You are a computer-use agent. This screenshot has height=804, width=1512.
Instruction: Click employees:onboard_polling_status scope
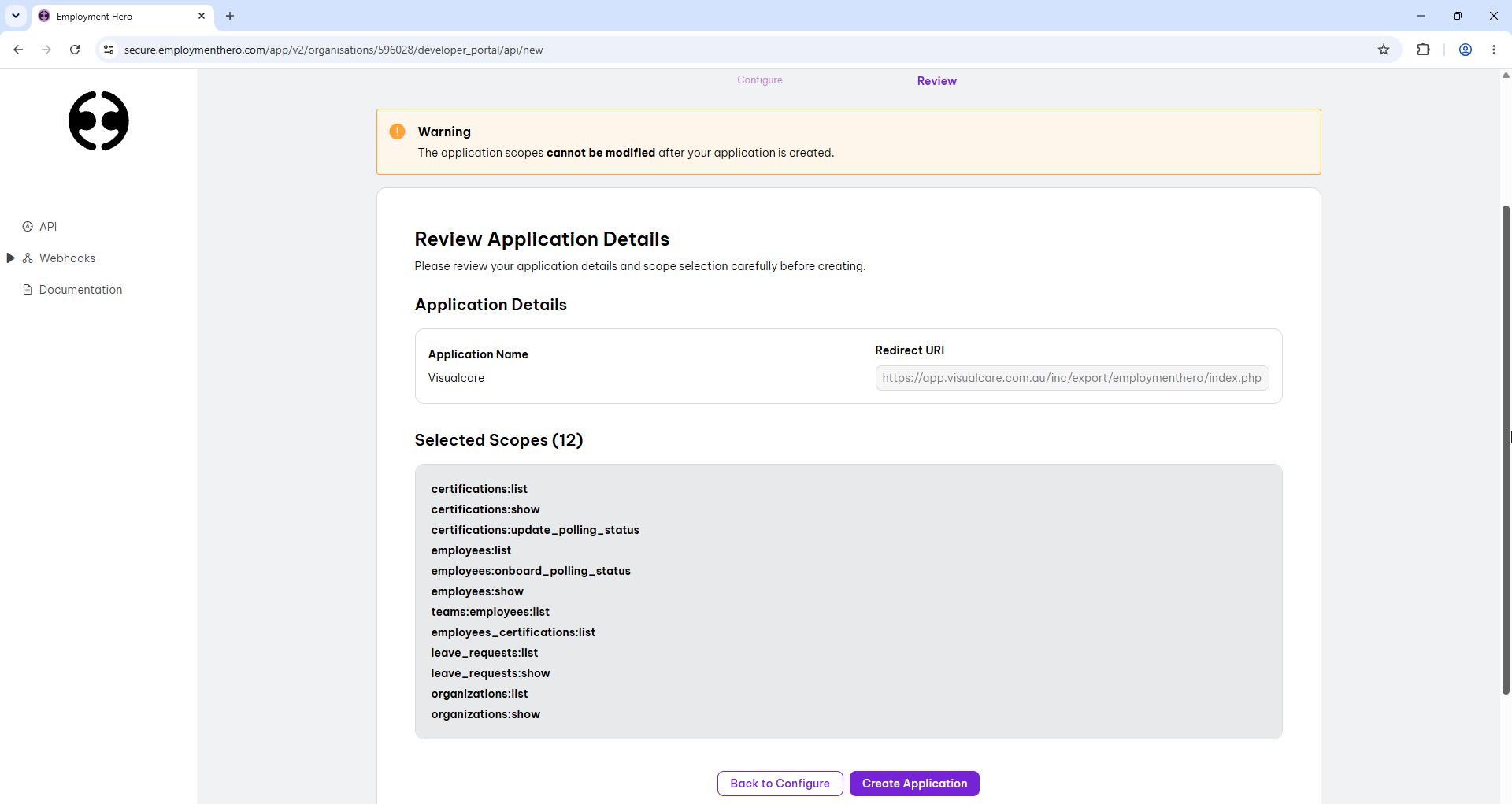point(531,571)
